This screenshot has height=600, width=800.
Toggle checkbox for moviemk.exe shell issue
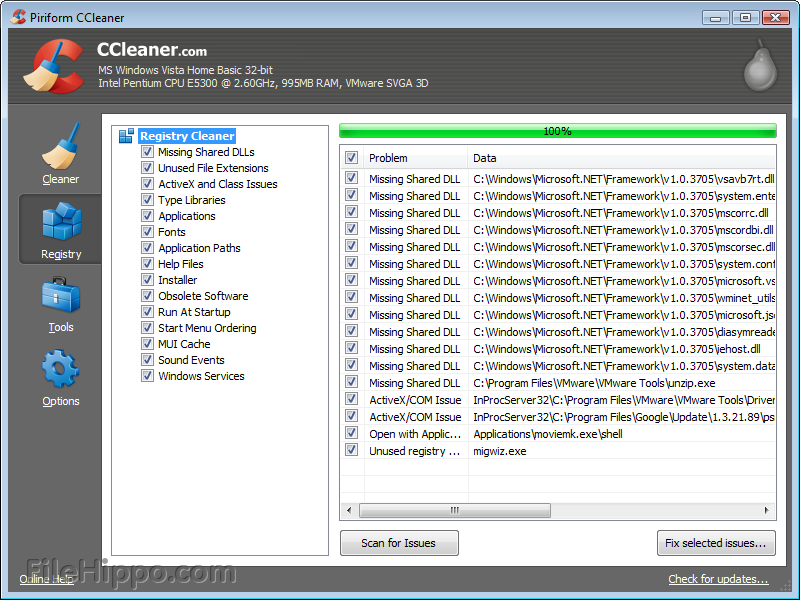(351, 433)
